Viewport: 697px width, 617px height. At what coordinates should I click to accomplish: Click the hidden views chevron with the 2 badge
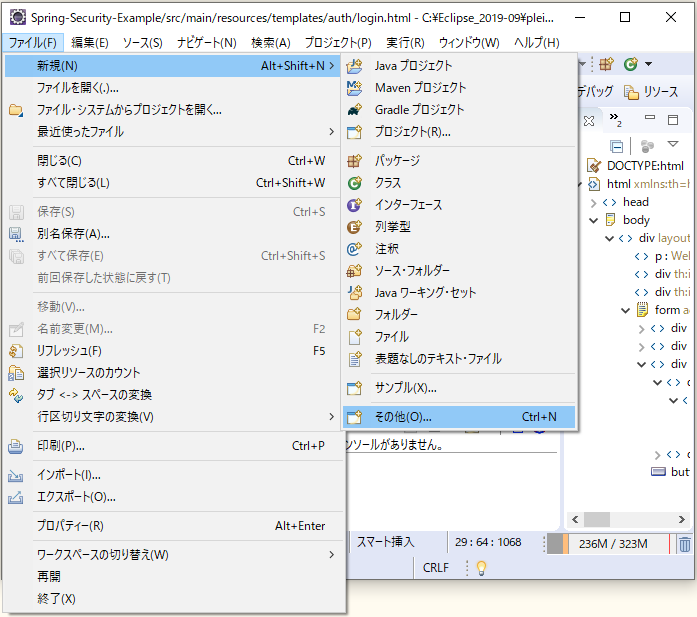[x=615, y=119]
